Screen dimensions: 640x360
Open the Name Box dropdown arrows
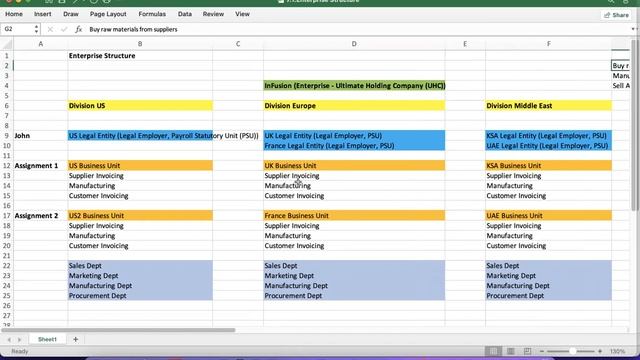point(36,29)
